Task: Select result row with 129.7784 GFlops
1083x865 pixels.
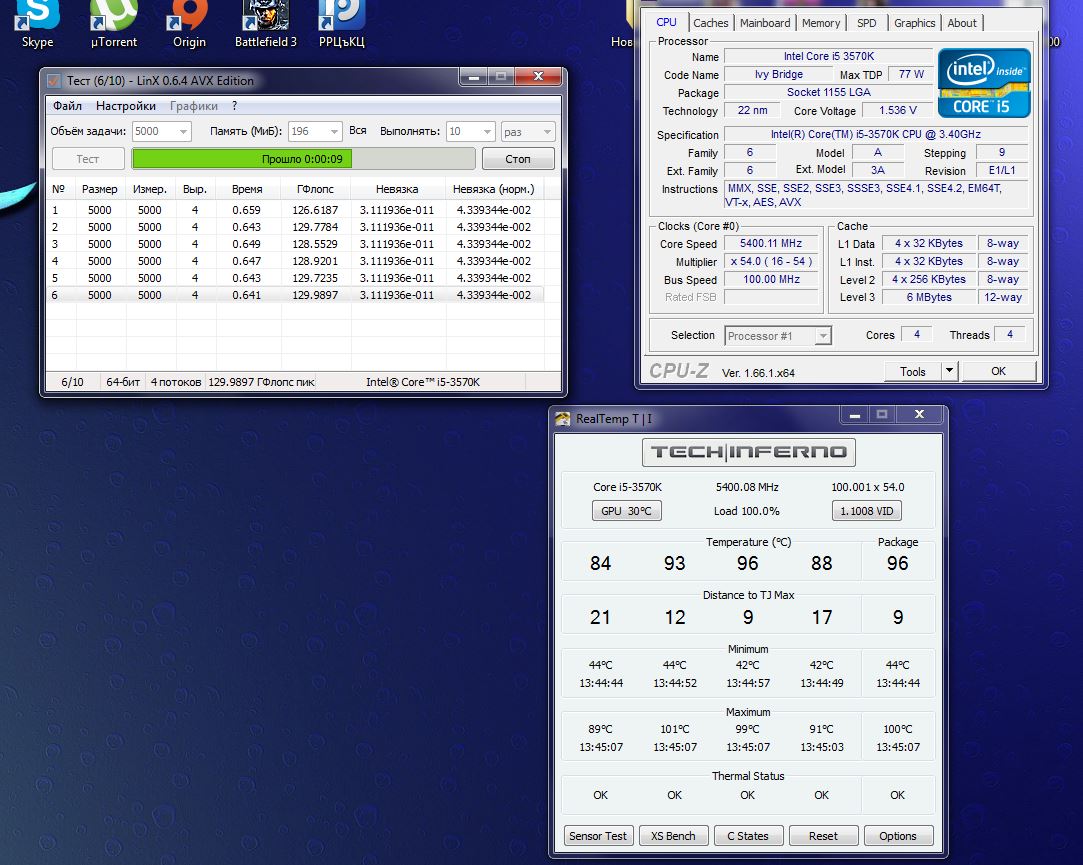Action: click(296, 227)
